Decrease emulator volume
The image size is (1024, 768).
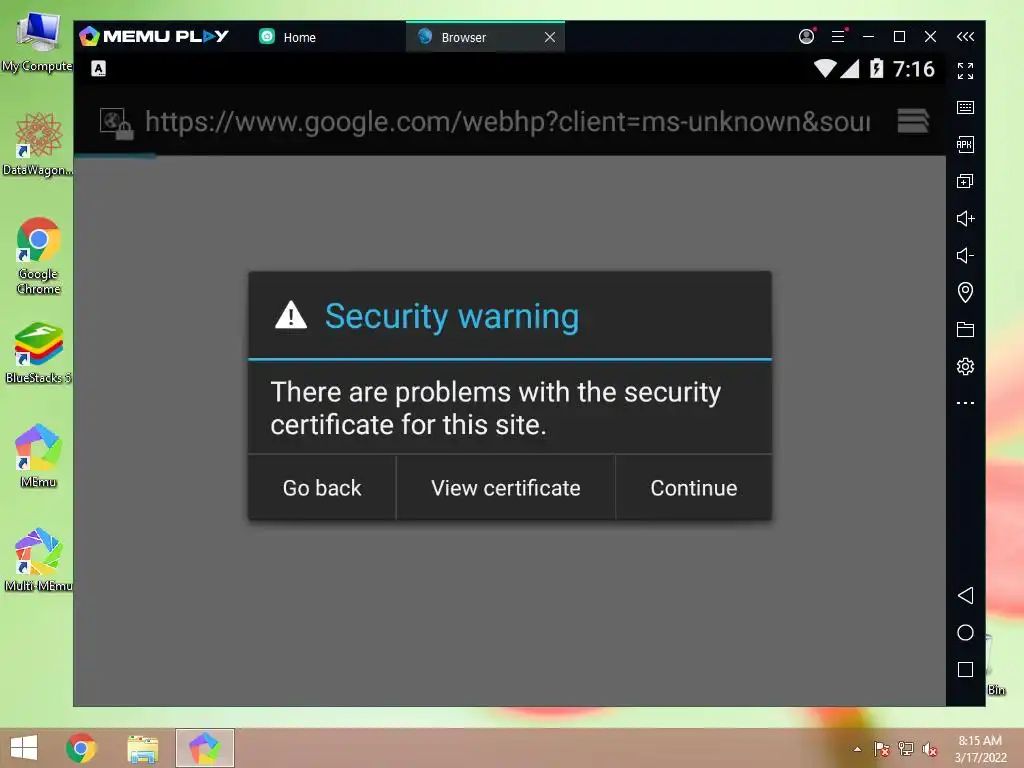click(965, 255)
